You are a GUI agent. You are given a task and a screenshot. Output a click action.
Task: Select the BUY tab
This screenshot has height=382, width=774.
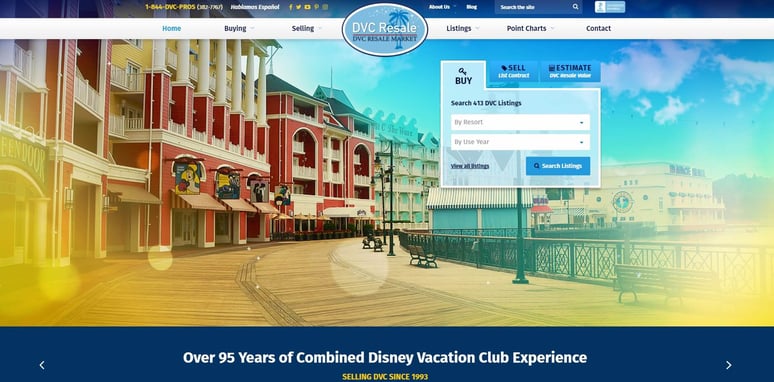tap(463, 75)
